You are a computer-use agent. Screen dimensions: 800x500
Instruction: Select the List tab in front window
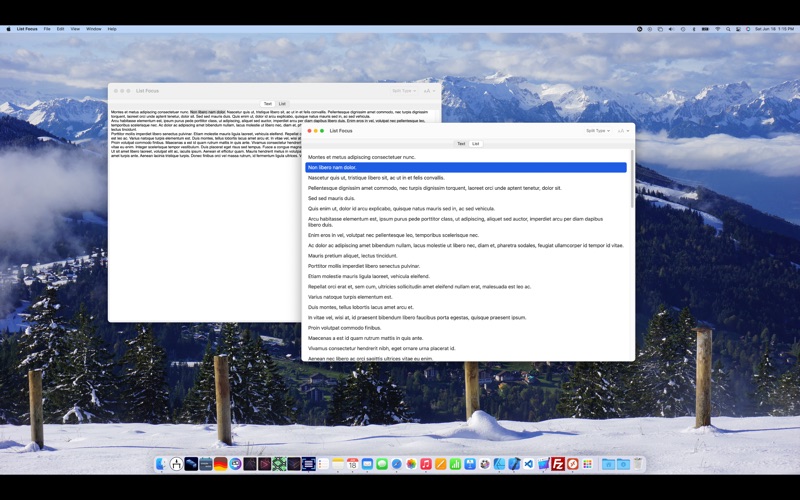476,144
